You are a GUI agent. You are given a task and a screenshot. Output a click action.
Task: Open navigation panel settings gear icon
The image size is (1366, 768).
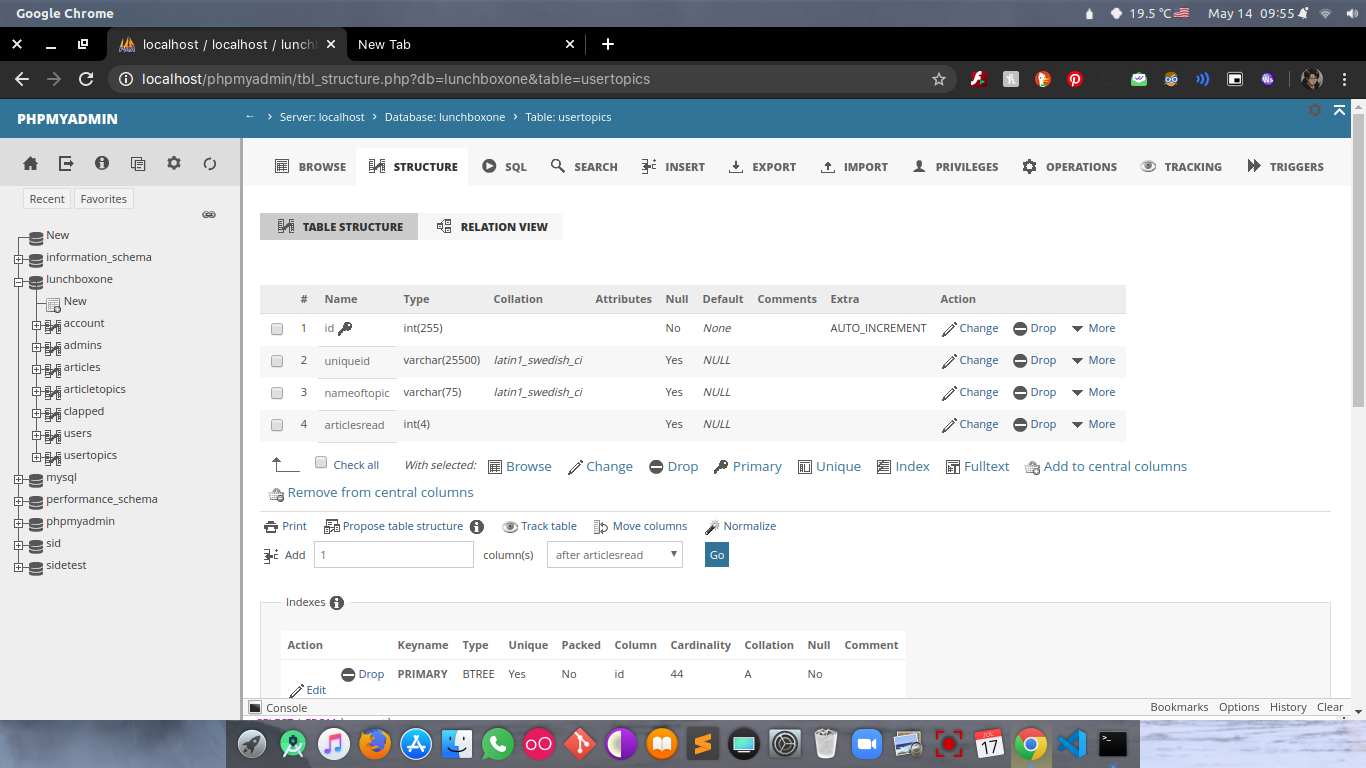[x=174, y=163]
